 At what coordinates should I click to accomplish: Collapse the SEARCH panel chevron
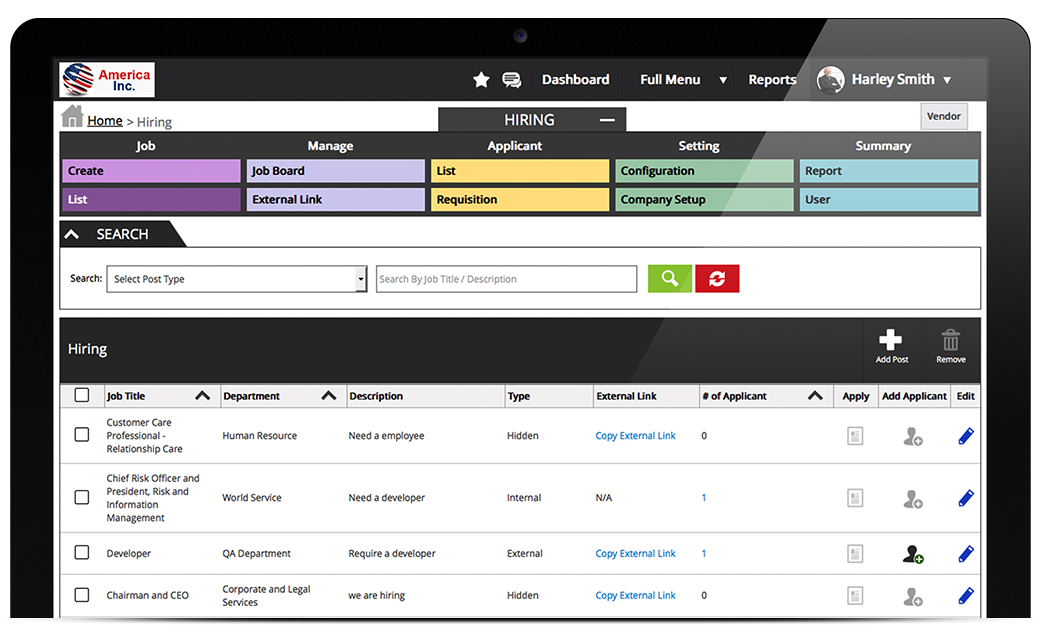point(72,234)
